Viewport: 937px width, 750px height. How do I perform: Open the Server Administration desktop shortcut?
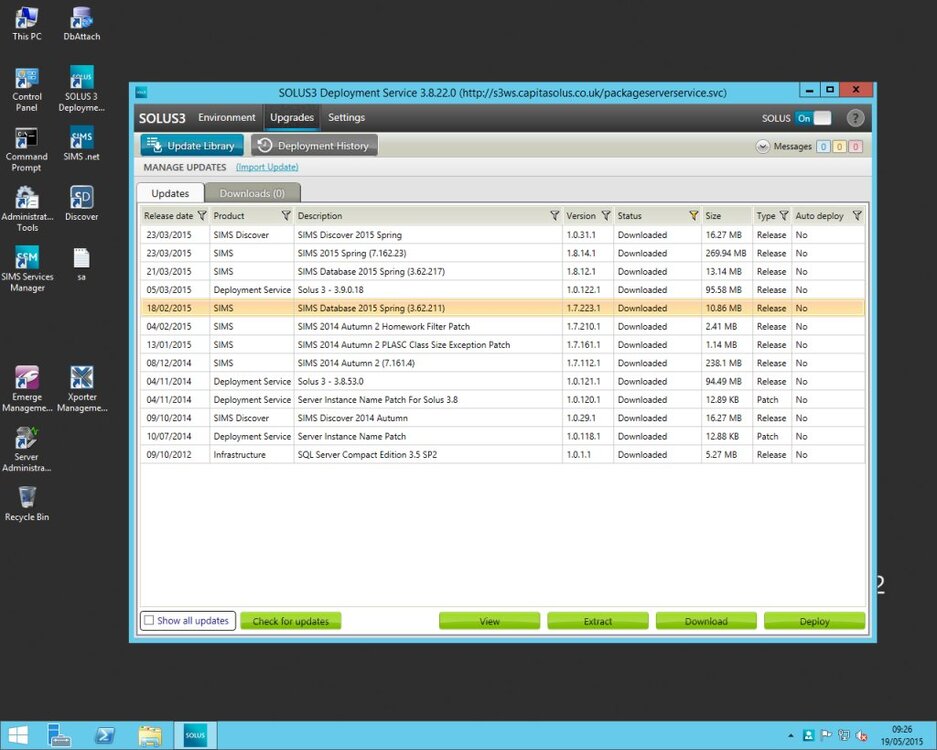click(27, 449)
